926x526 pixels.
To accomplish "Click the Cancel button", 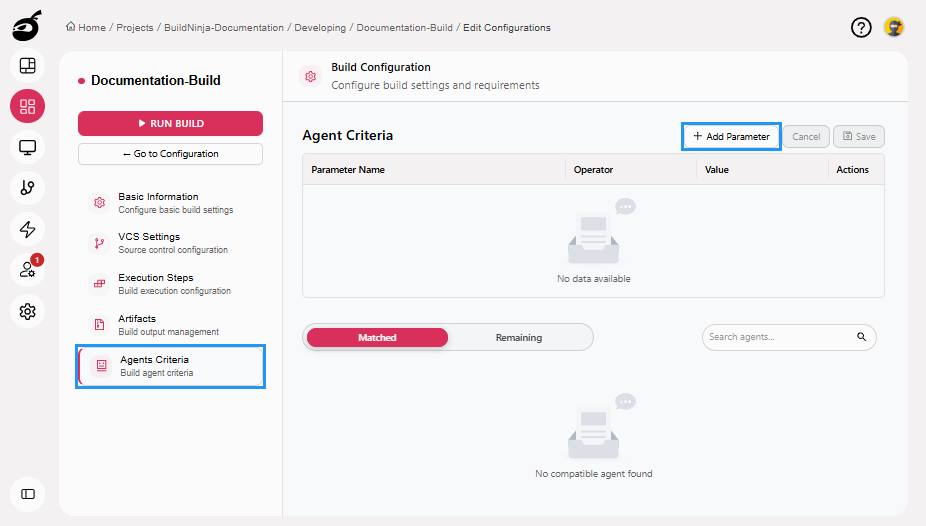I will click(806, 136).
